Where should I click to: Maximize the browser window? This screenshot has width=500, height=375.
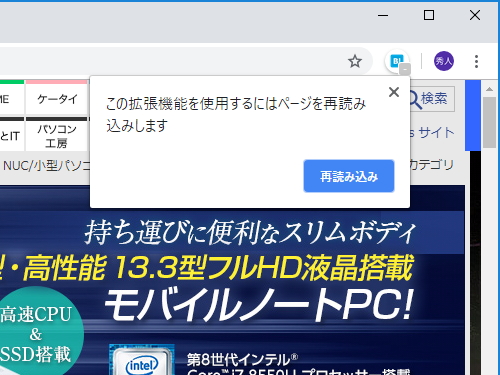coord(429,15)
